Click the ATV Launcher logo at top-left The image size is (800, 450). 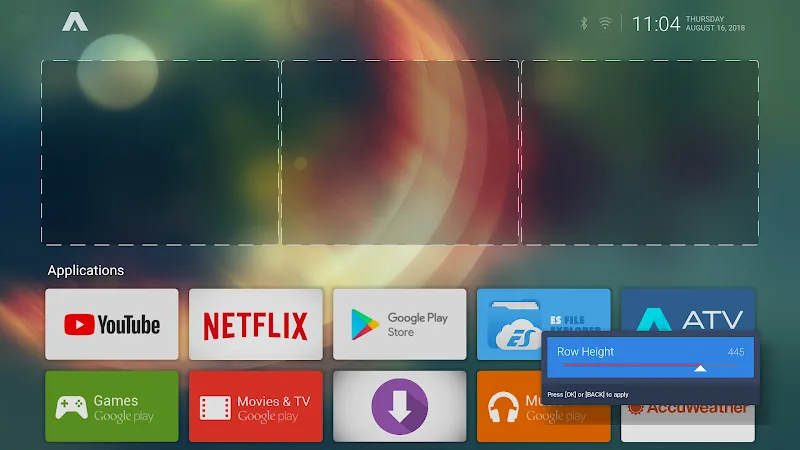pos(74,22)
